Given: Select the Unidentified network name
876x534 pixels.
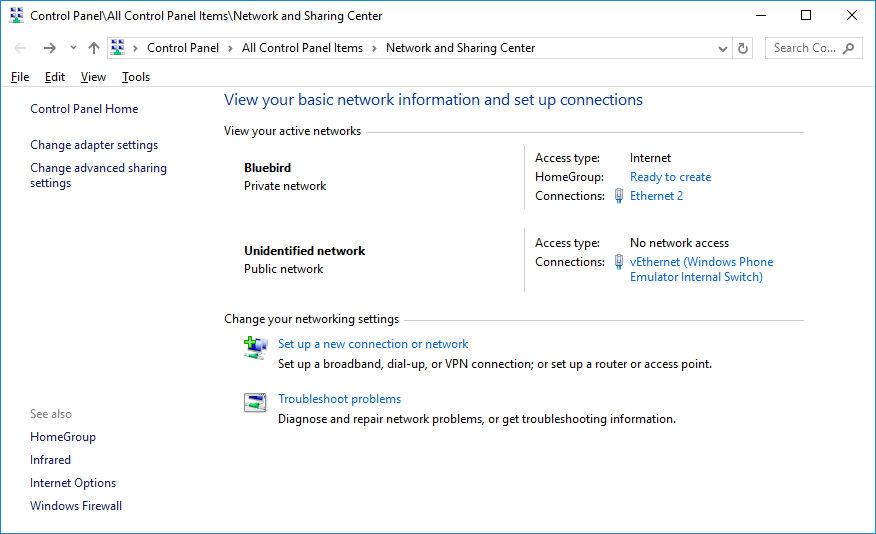Looking at the screenshot, I should click(x=304, y=251).
